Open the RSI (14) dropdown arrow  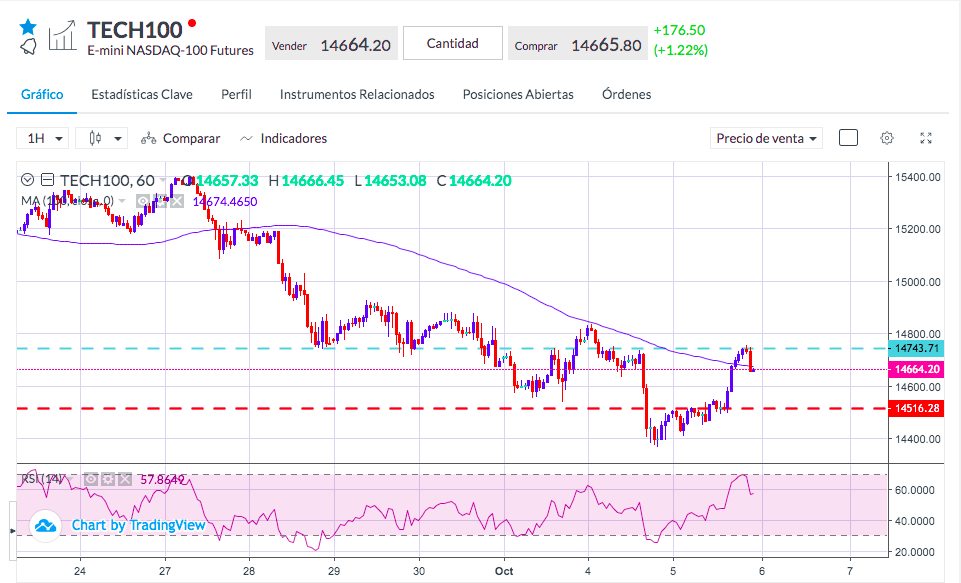(72, 479)
